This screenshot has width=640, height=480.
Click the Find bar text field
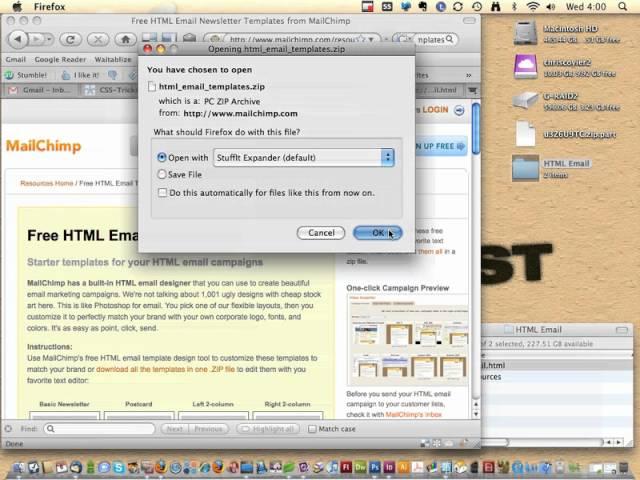(99, 429)
